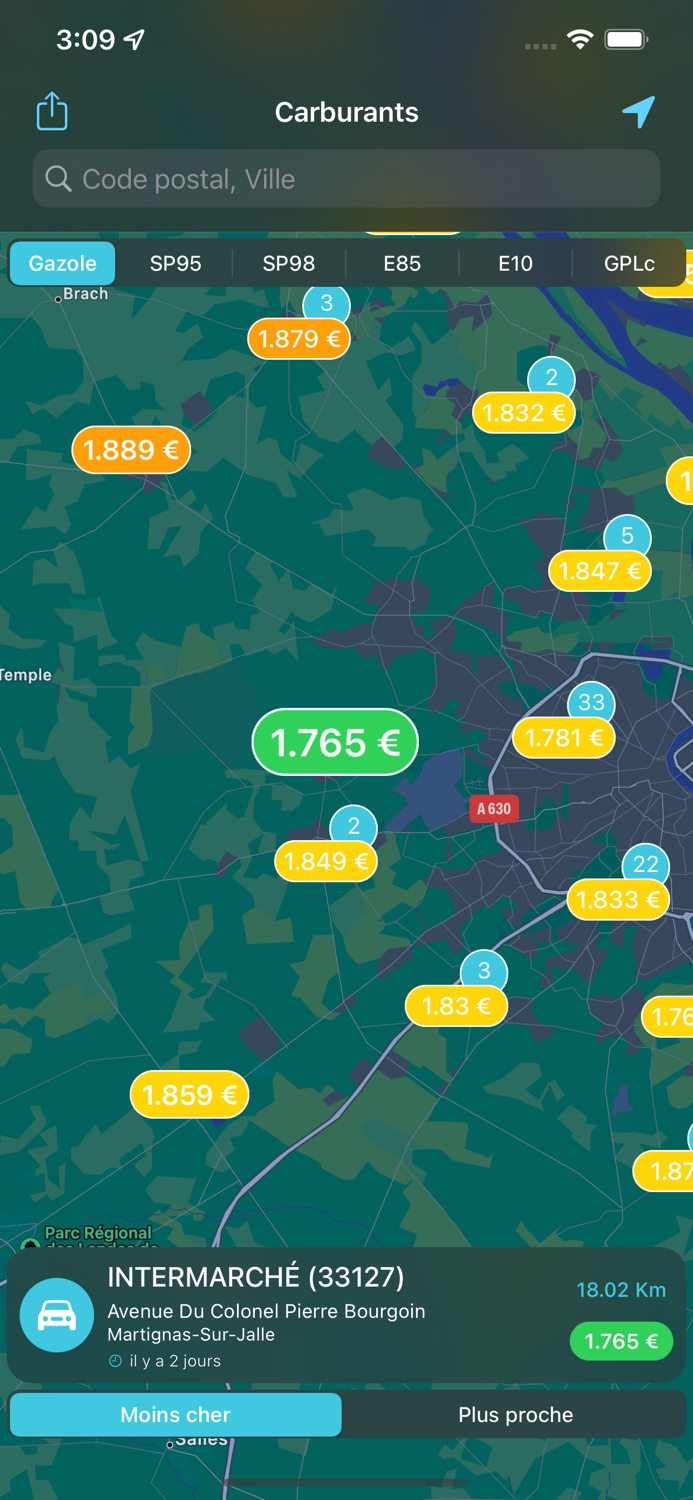The height and width of the screenshot is (1500, 693).
Task: Tap the Avenue Du Colonel Pierre Bourgoin address
Action: click(x=266, y=1311)
